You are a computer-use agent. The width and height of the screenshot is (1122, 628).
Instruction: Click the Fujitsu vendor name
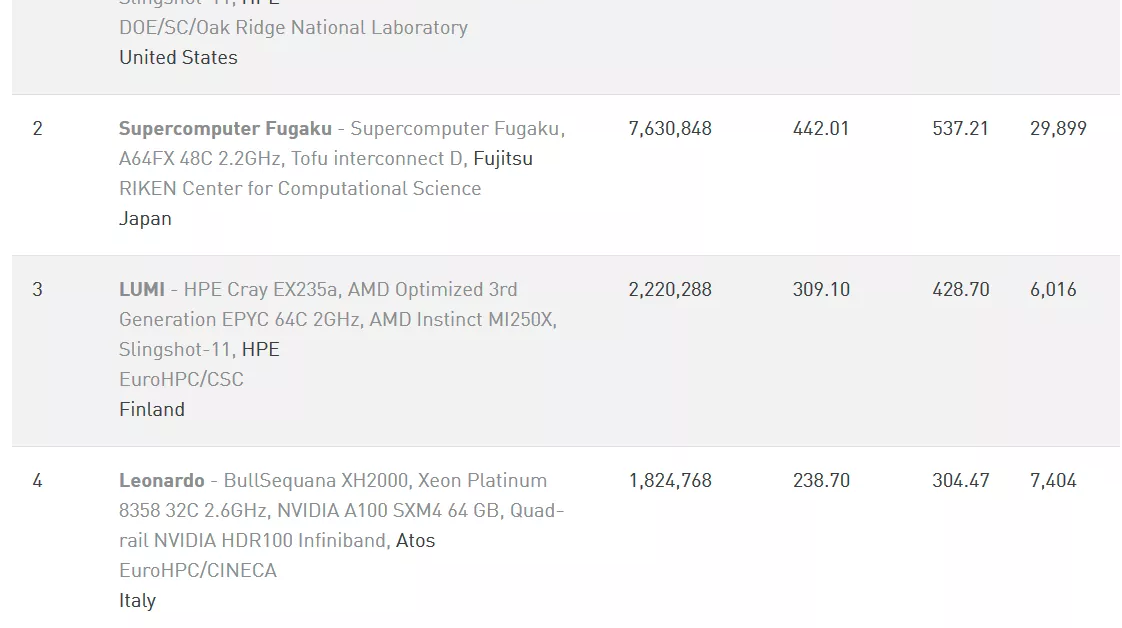tap(503, 159)
